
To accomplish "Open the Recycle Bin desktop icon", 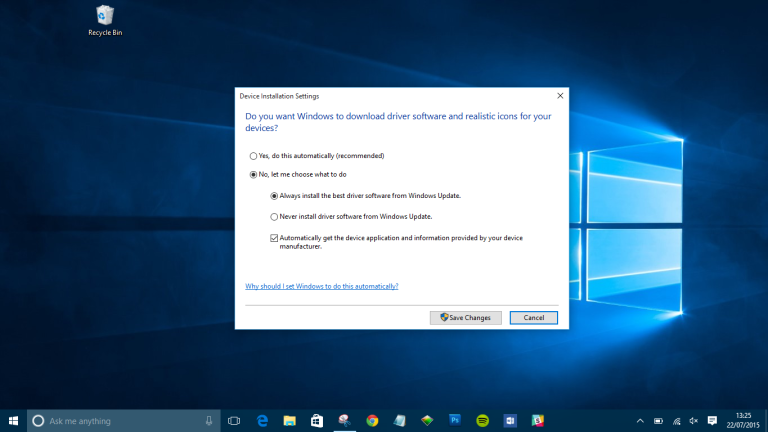I will [x=105, y=21].
